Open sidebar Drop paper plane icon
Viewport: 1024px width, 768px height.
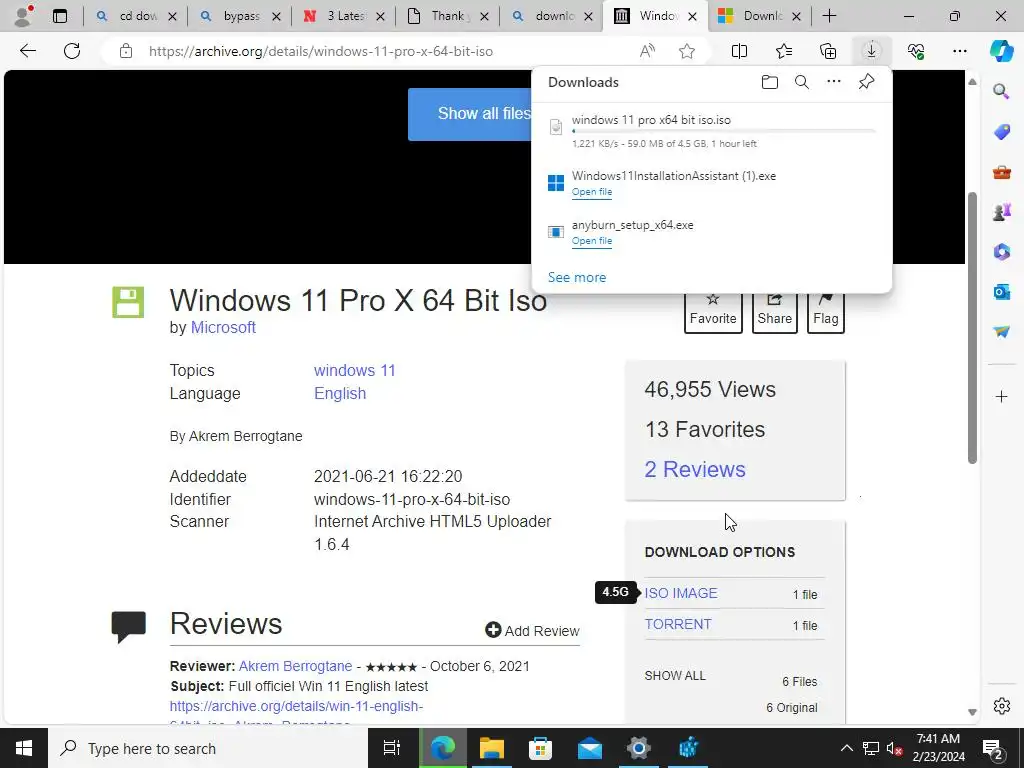(x=1001, y=332)
